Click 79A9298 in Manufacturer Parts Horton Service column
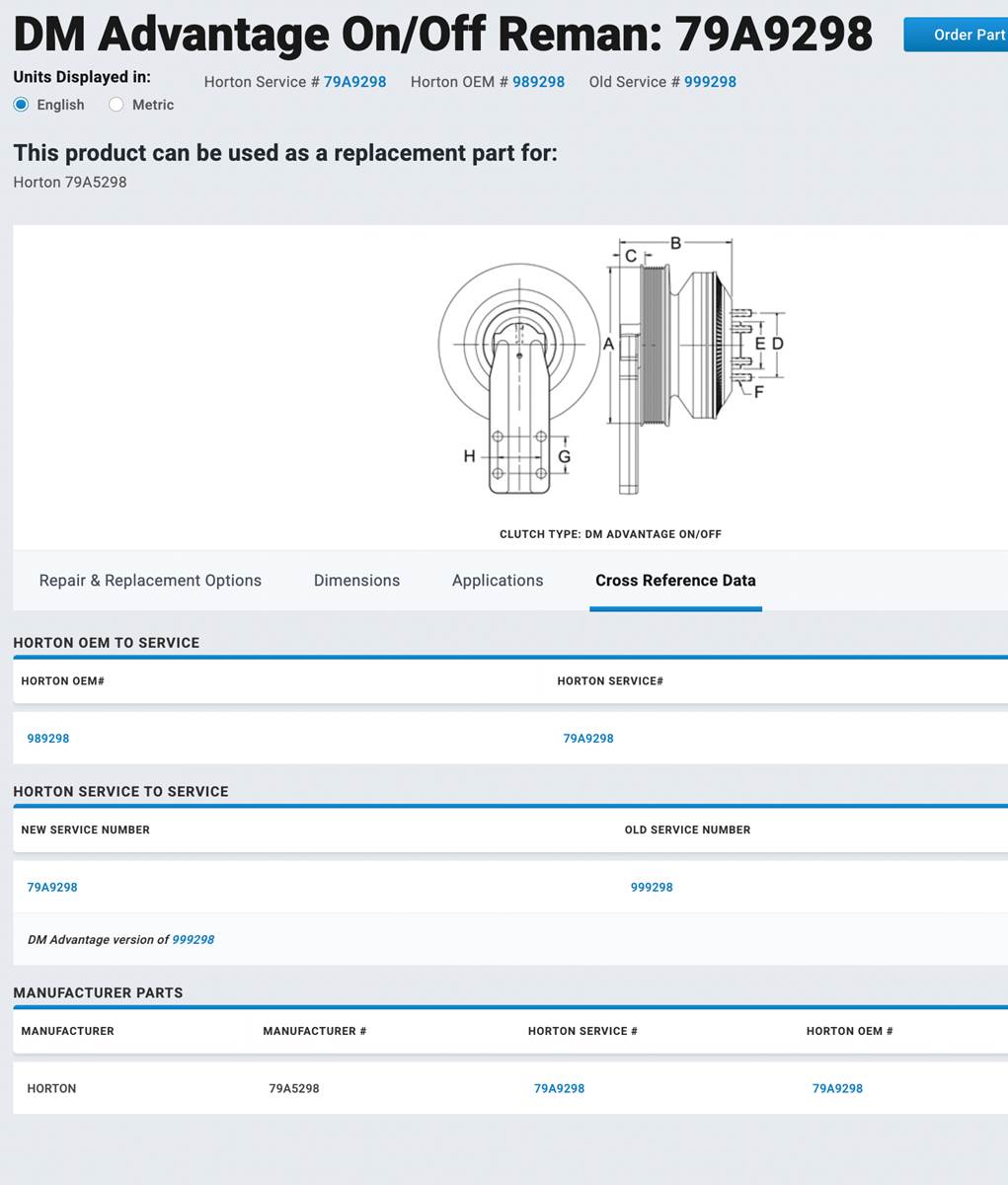 pos(559,1089)
